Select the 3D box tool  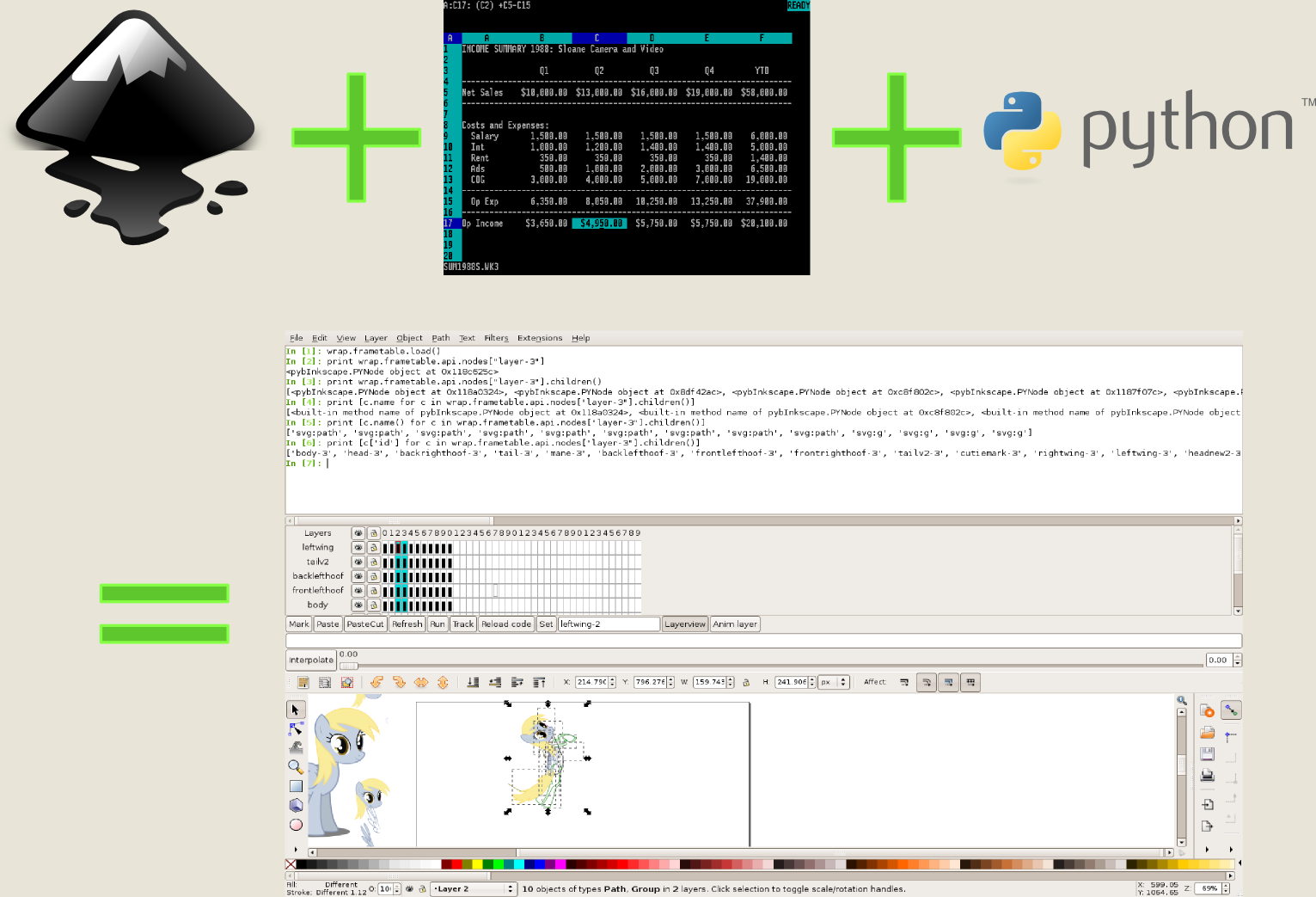coord(296,805)
